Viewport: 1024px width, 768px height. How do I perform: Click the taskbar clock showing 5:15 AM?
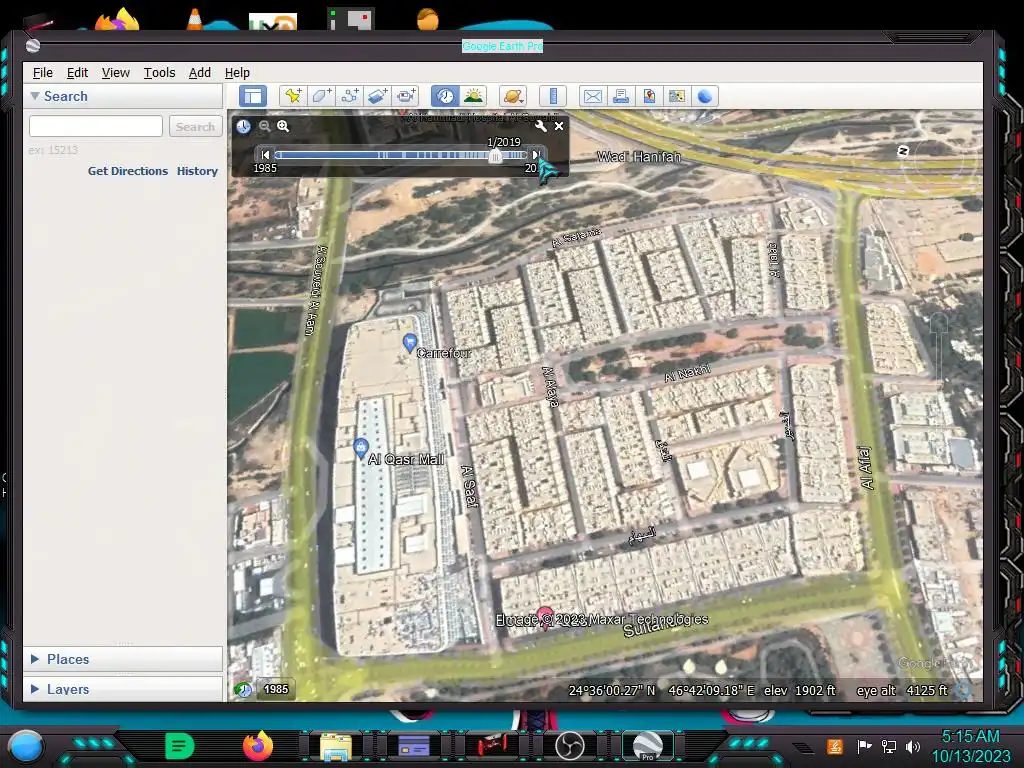tap(970, 737)
